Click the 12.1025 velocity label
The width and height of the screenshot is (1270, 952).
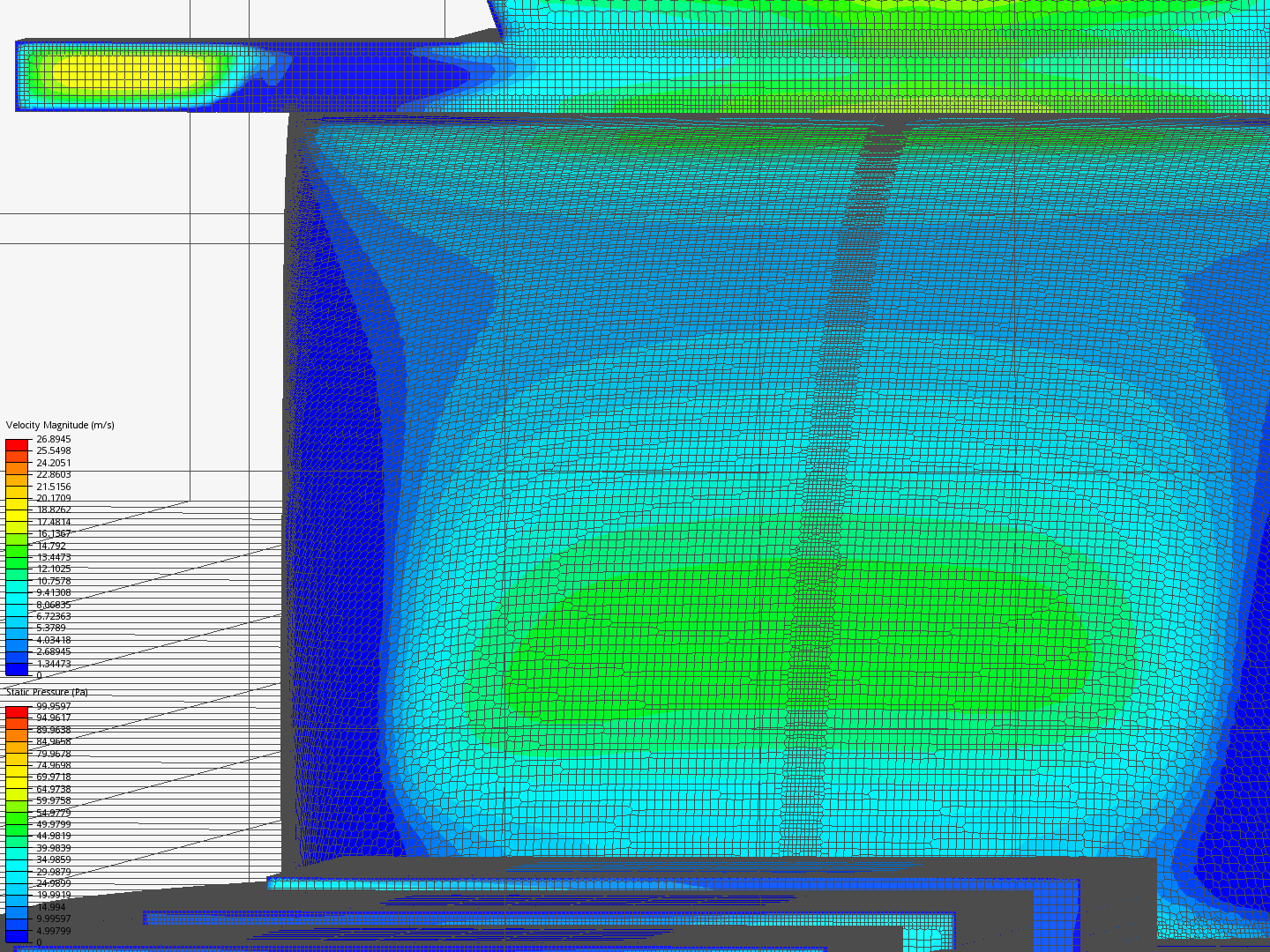pos(54,569)
